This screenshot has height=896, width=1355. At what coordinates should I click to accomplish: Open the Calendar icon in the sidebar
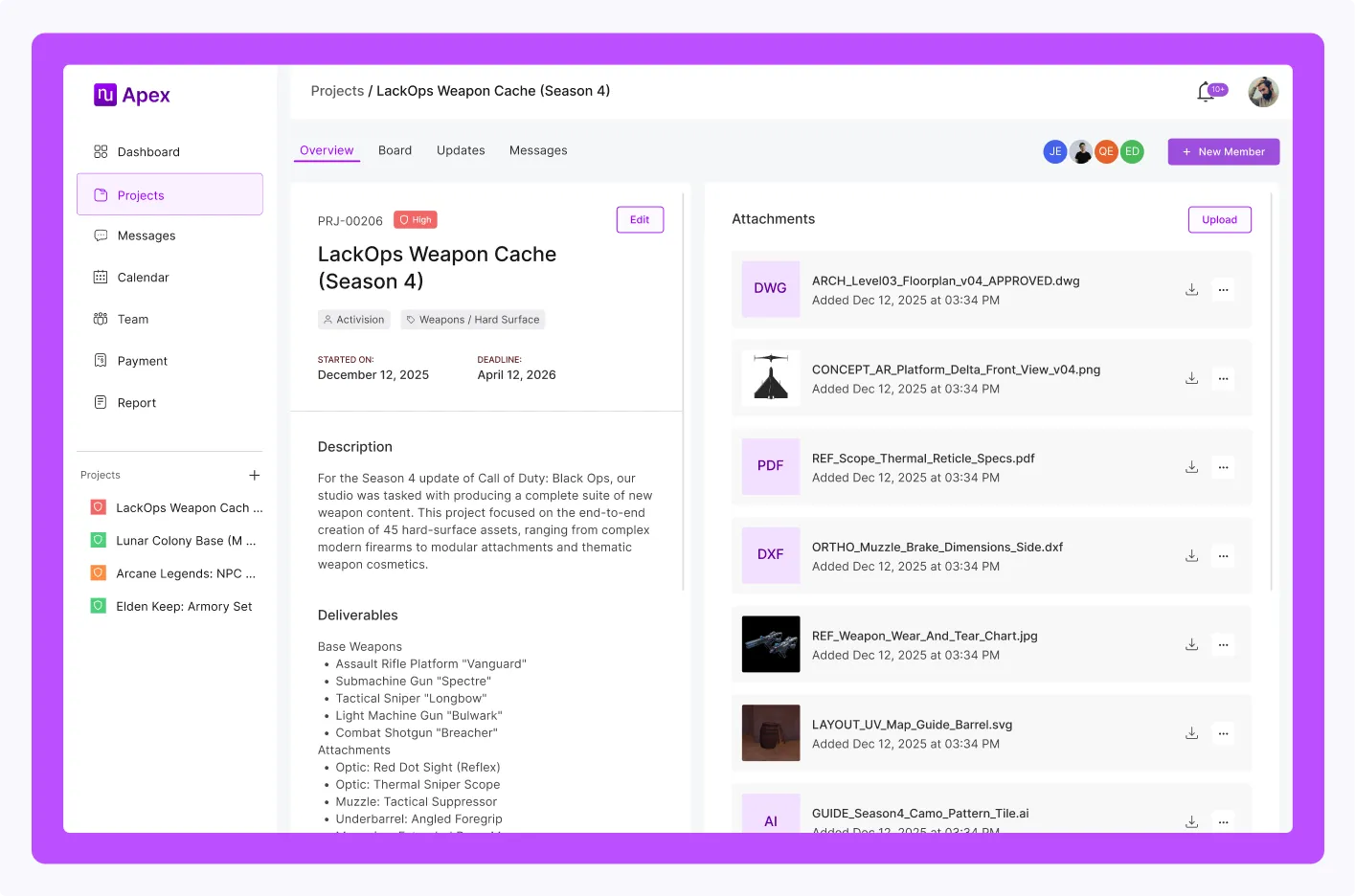101,278
